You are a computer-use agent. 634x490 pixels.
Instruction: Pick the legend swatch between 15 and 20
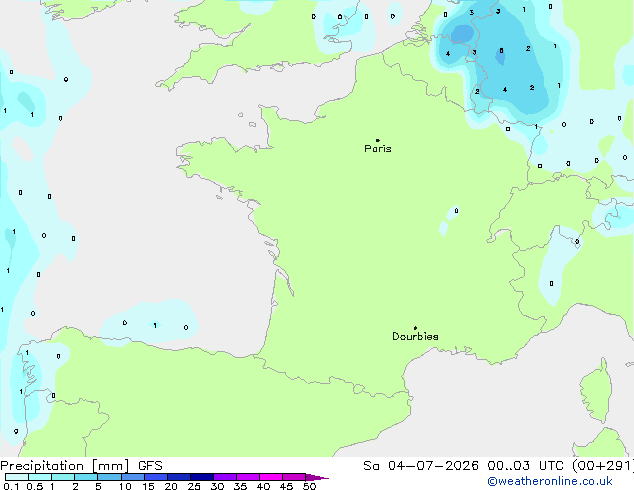pyautogui.click(x=155, y=477)
